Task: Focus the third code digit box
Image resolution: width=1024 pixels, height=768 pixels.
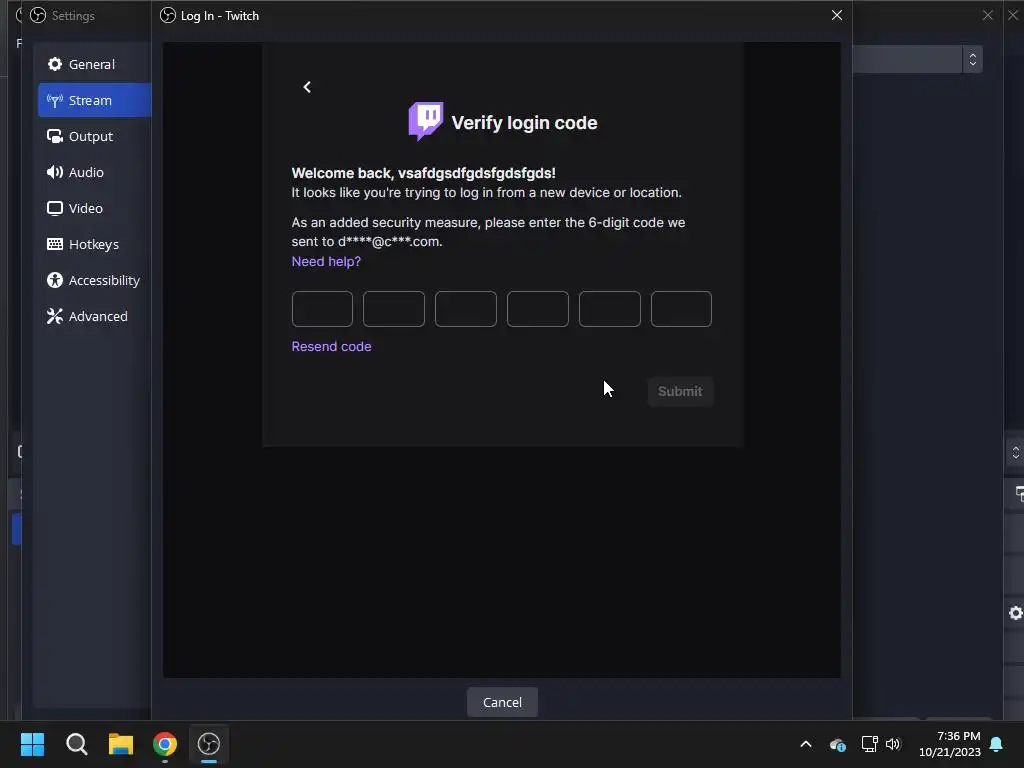Action: pyautogui.click(x=466, y=309)
